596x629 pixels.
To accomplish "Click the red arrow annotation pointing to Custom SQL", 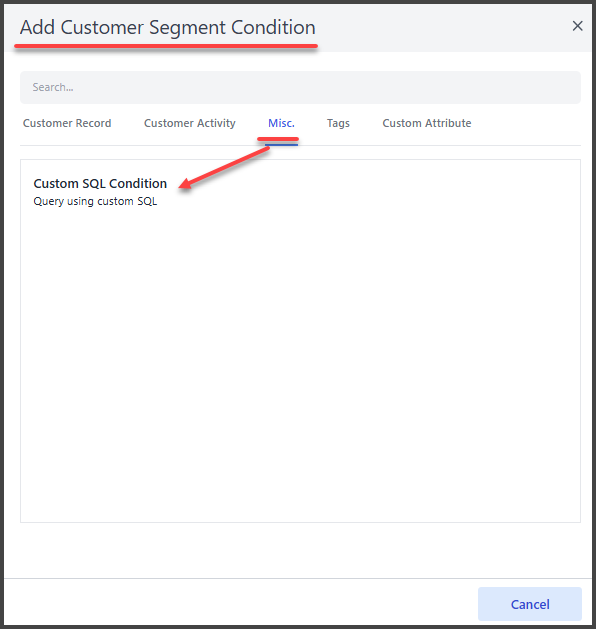I will click(x=224, y=167).
